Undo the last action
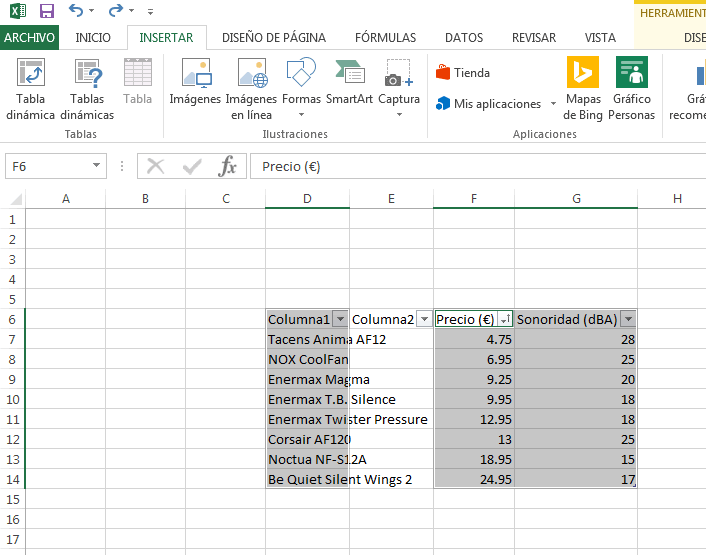This screenshot has width=706, height=555. [76, 10]
